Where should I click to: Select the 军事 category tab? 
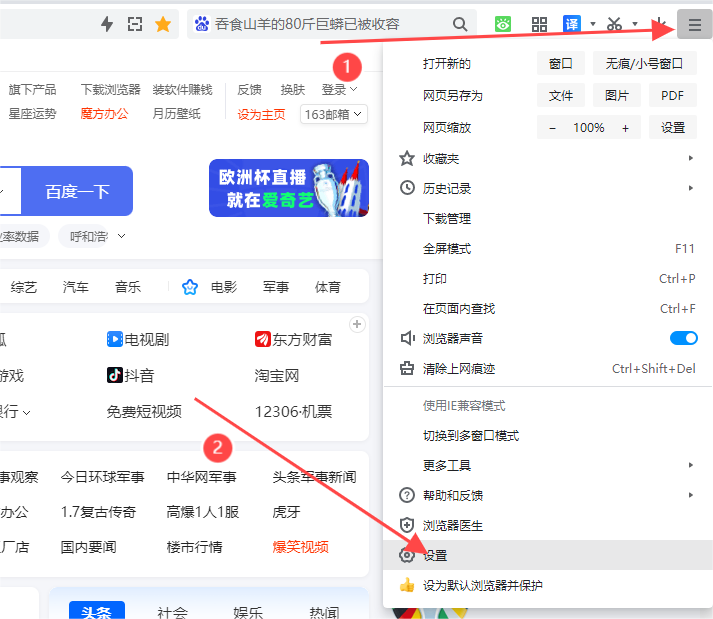(276, 287)
